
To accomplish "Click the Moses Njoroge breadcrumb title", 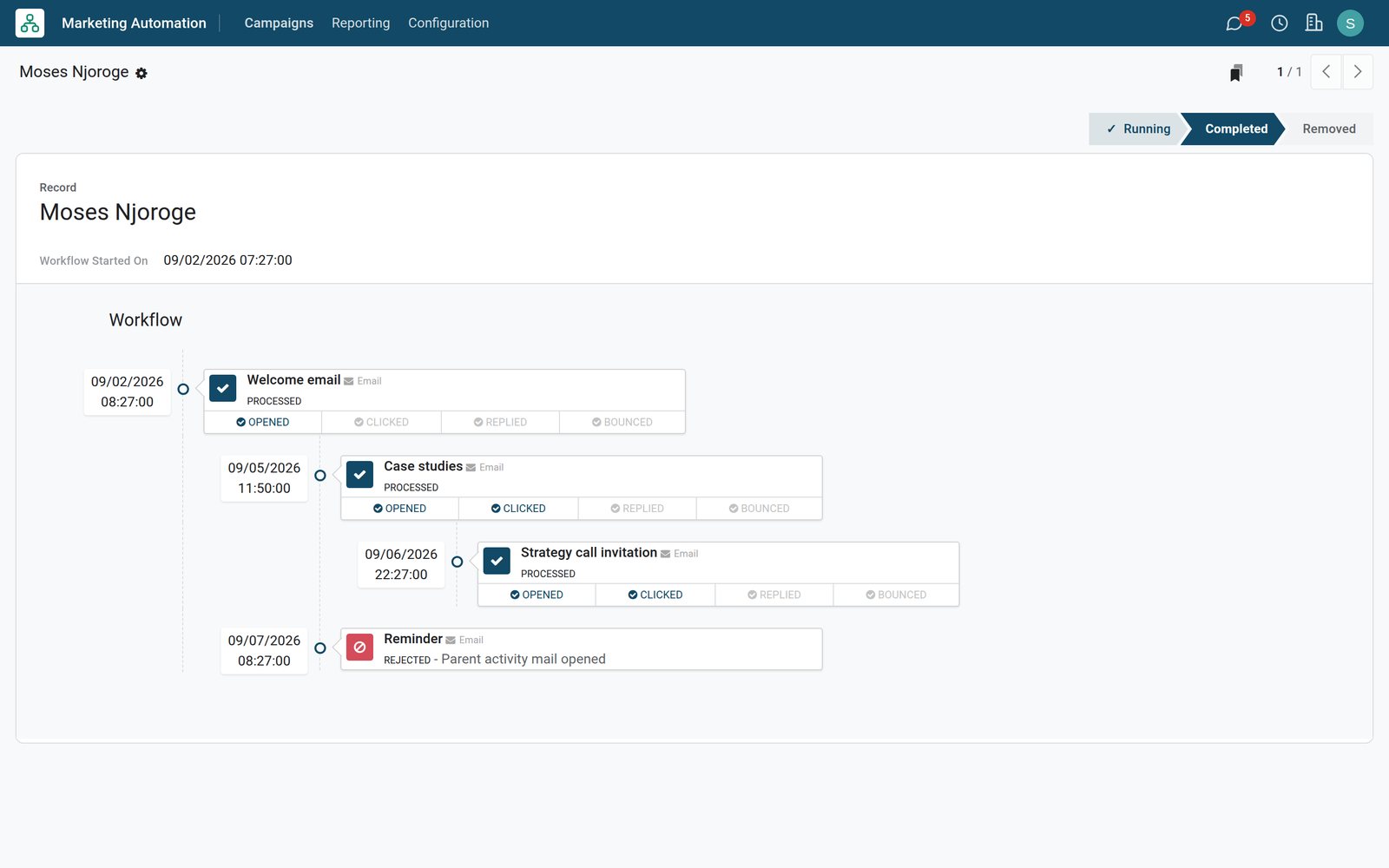I will pyautogui.click(x=74, y=72).
